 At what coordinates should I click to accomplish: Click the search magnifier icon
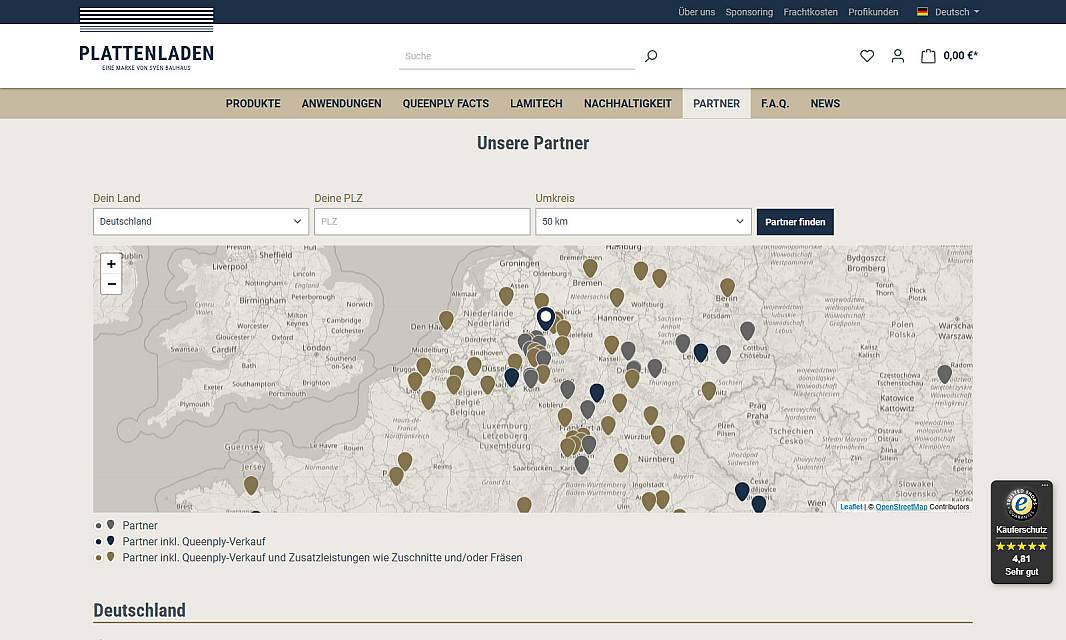[651, 56]
